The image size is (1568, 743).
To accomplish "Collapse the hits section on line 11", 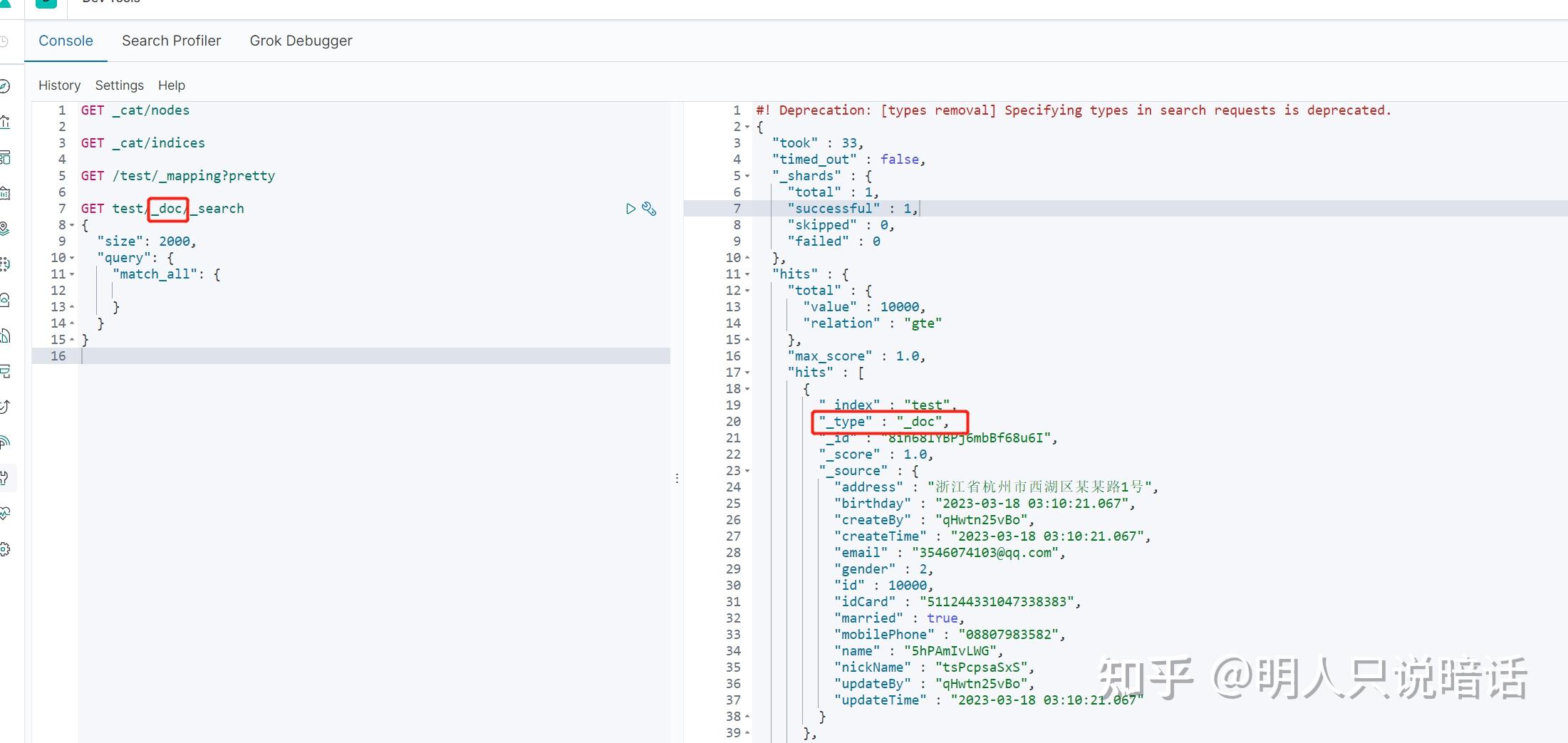I will click(747, 274).
